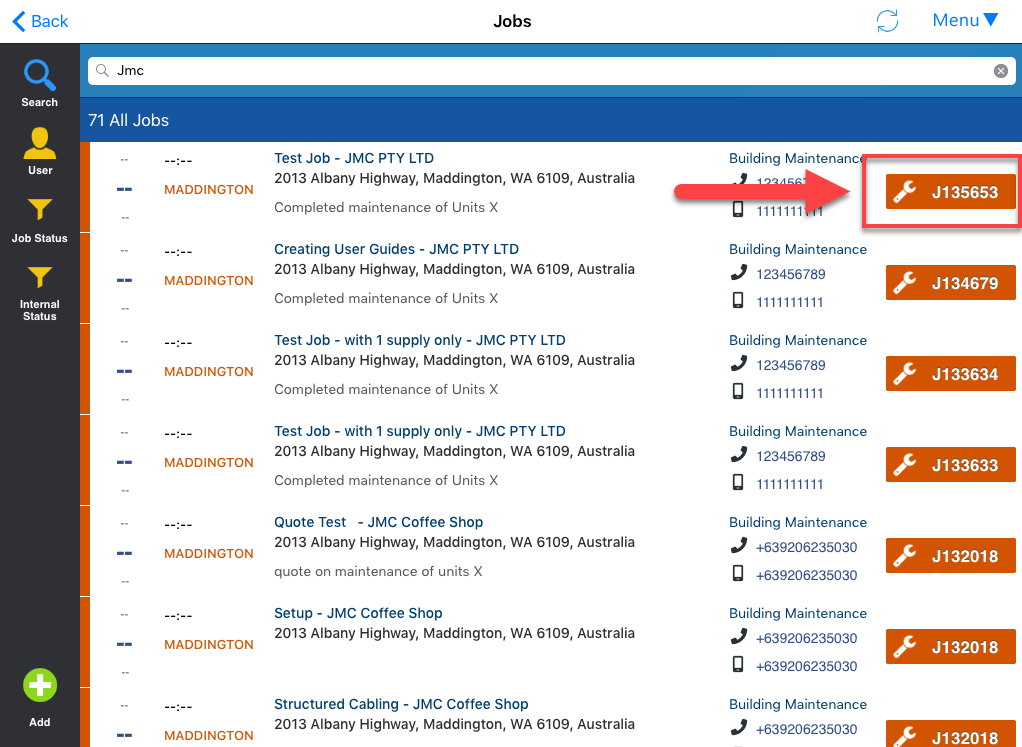Refresh the jobs list
This screenshot has height=747, width=1022.
886,21
